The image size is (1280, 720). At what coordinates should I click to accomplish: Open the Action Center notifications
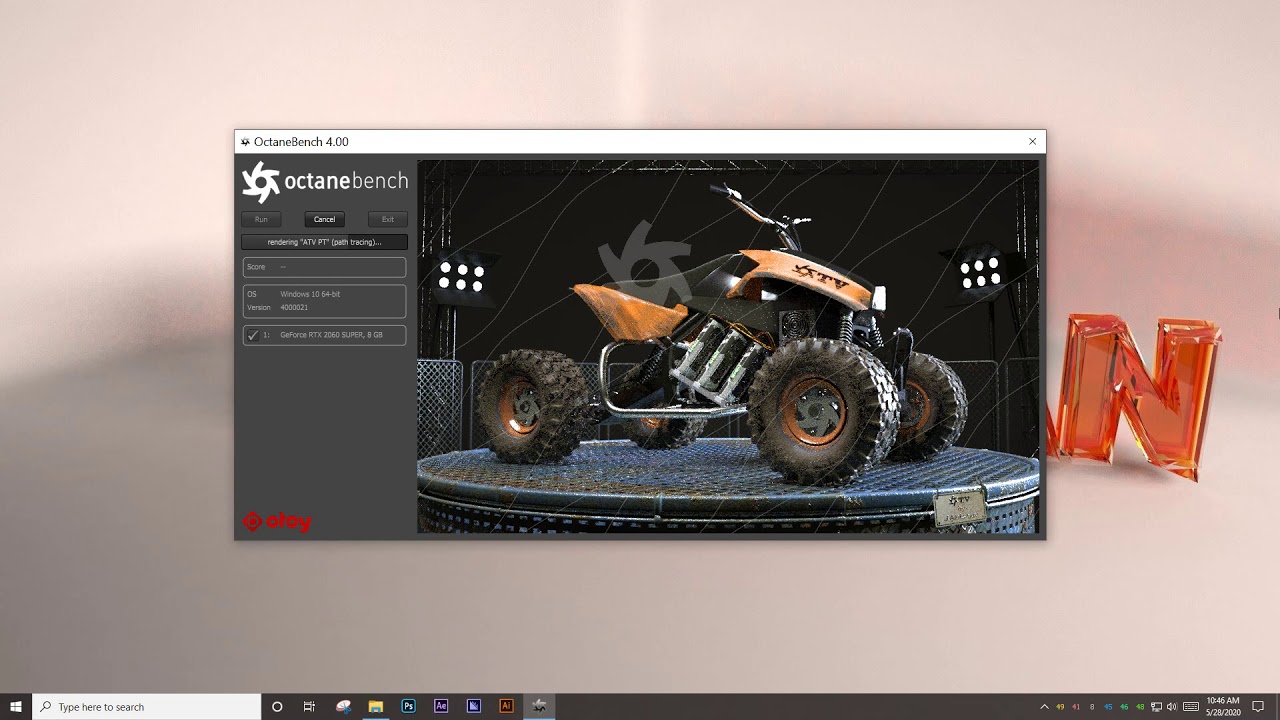coord(1260,706)
